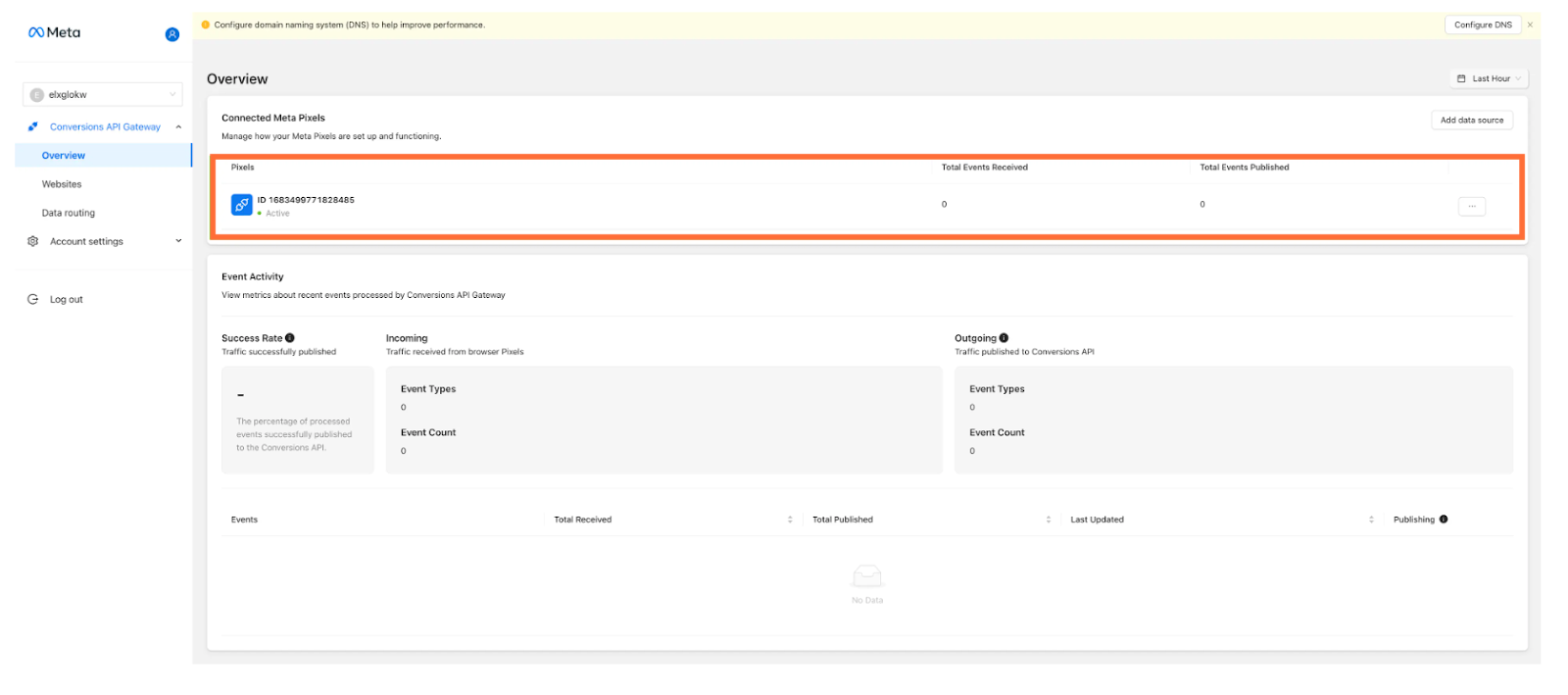
Task: Click the No Data placeholder icon
Action: (867, 575)
